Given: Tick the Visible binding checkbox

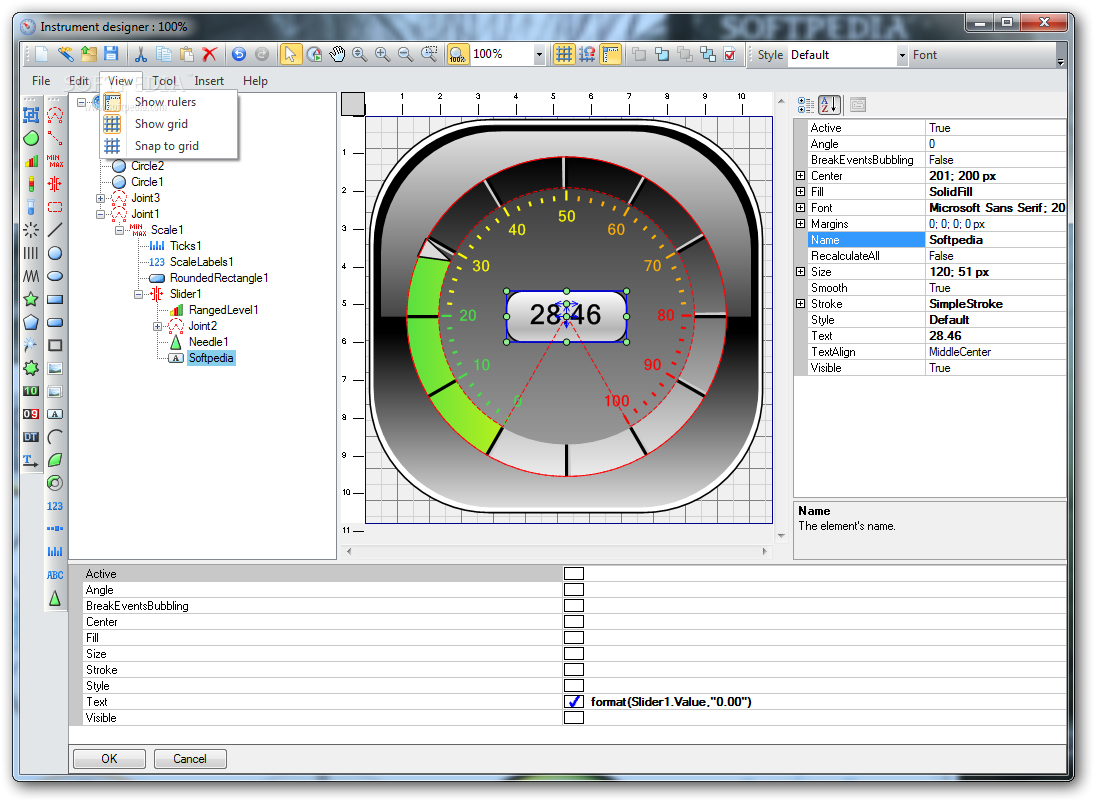Looking at the screenshot, I should point(573,717).
